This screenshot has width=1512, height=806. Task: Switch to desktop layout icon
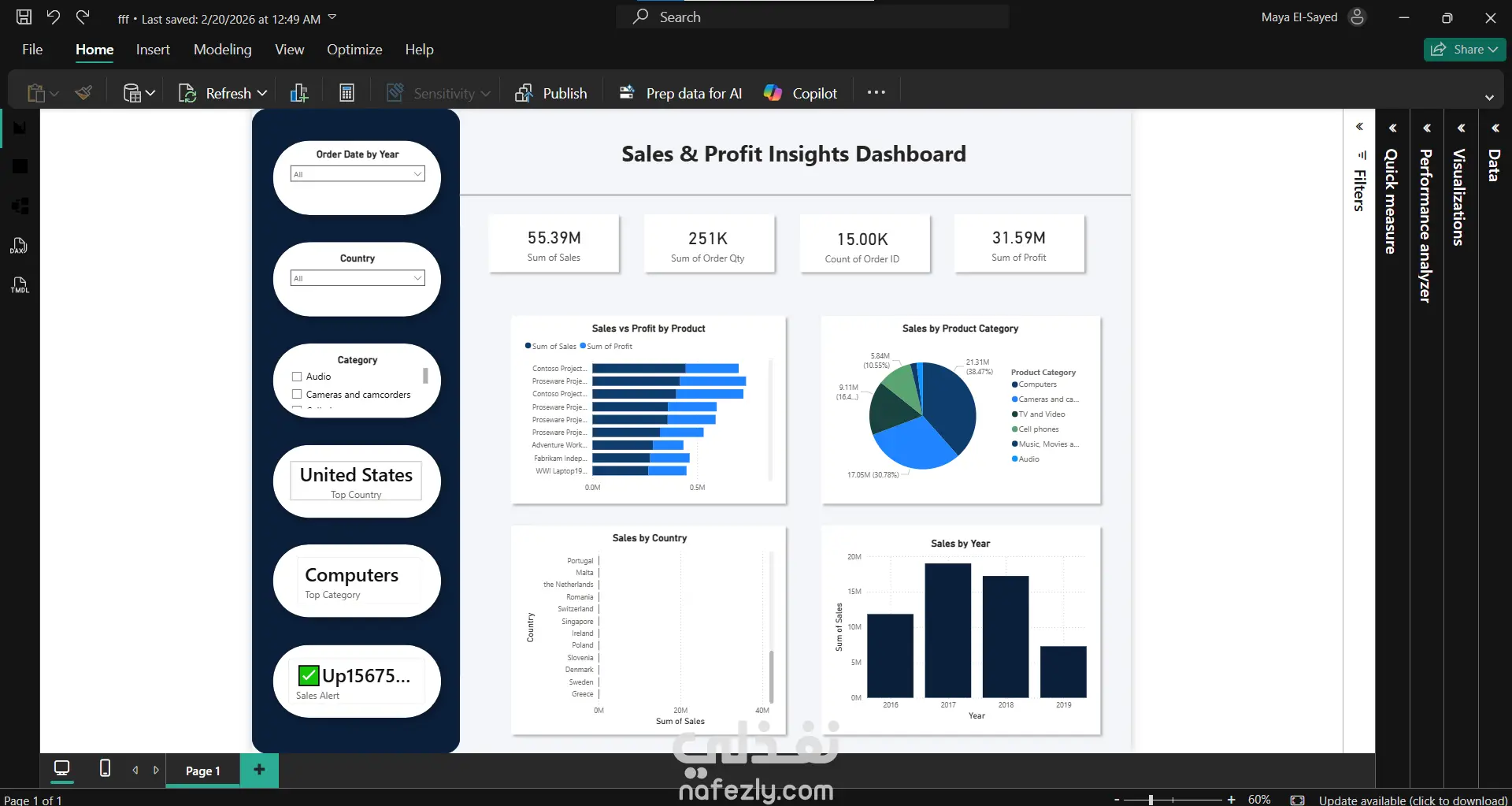coord(61,768)
